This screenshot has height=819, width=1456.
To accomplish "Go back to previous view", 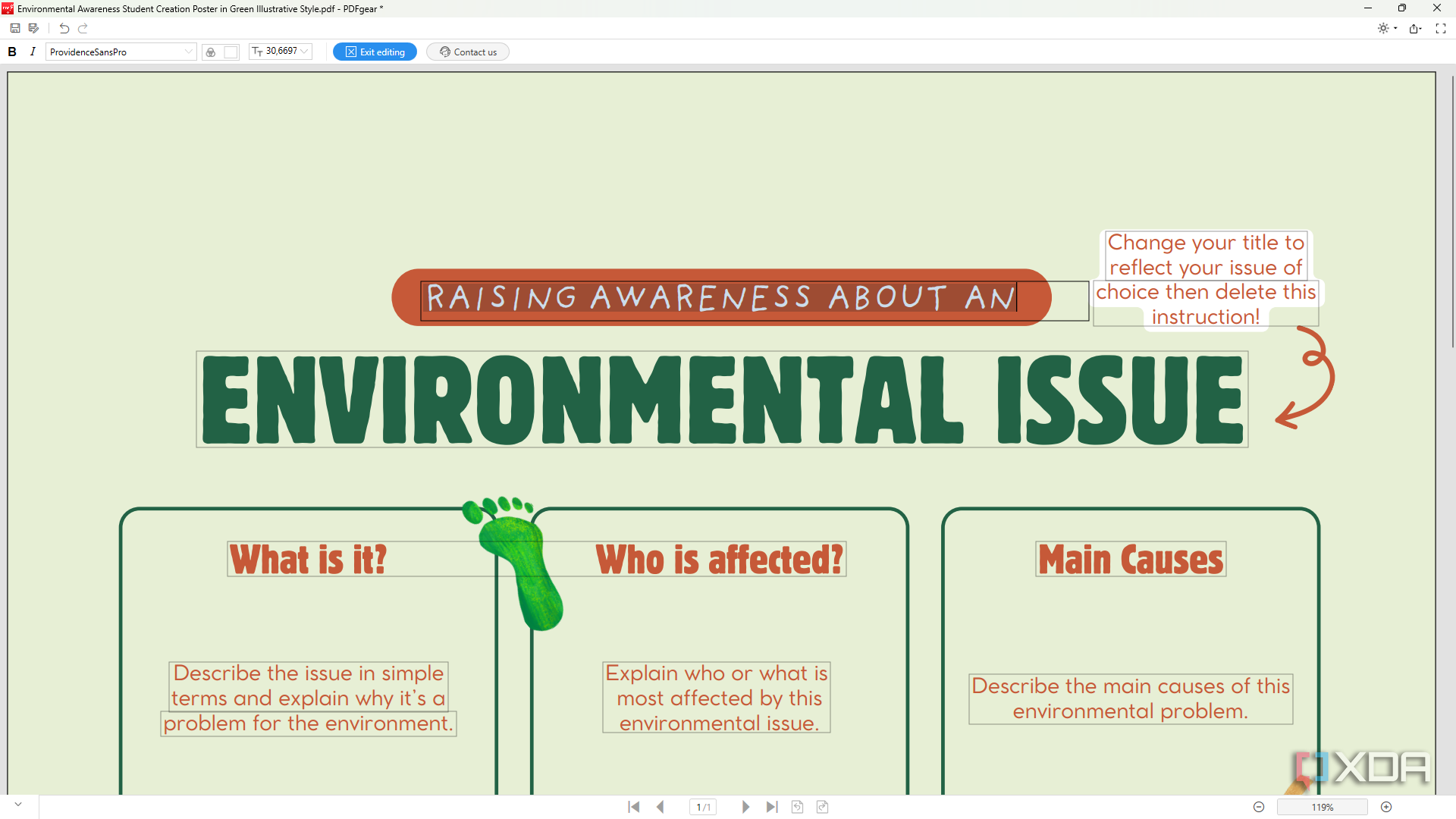I will [797, 807].
